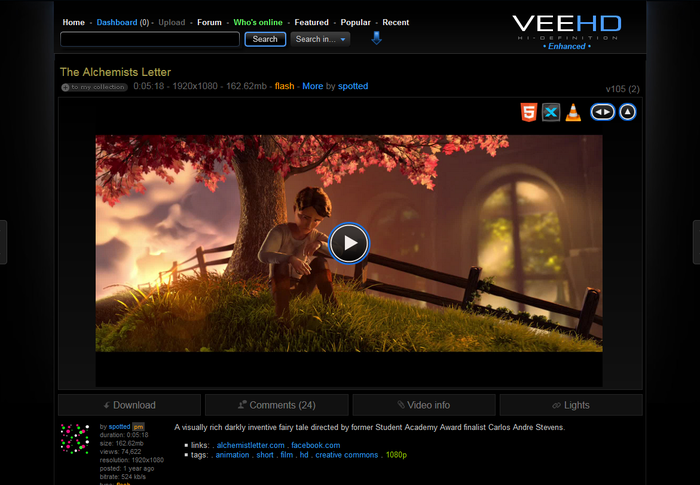
Task: Open the Dashboard link
Action: [117, 22]
